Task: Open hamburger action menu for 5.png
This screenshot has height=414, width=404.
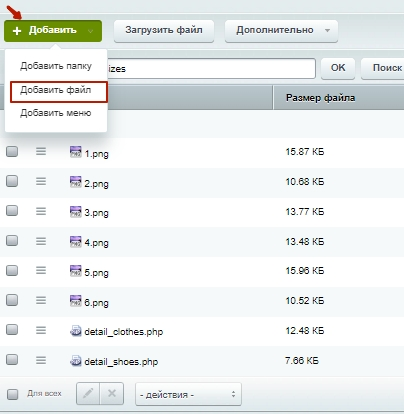Action: pyautogui.click(x=41, y=270)
